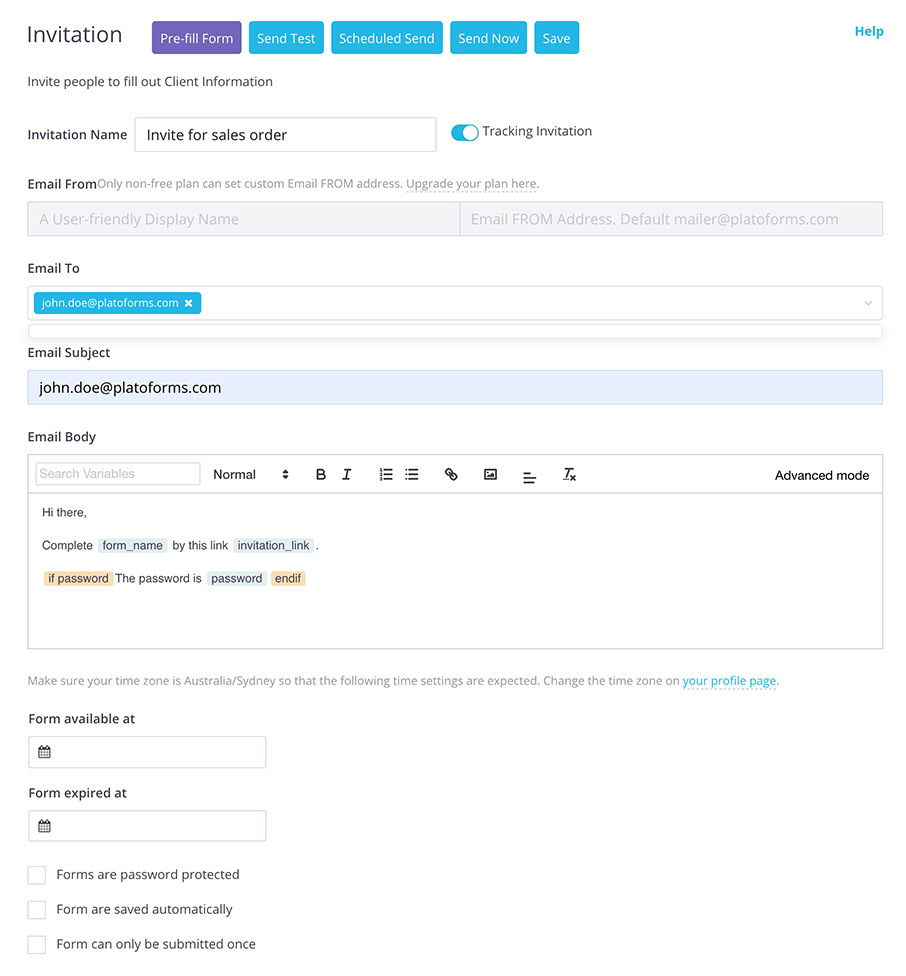Insert a numbered list
Image resolution: width=906 pixels, height=976 pixels.
click(x=386, y=475)
